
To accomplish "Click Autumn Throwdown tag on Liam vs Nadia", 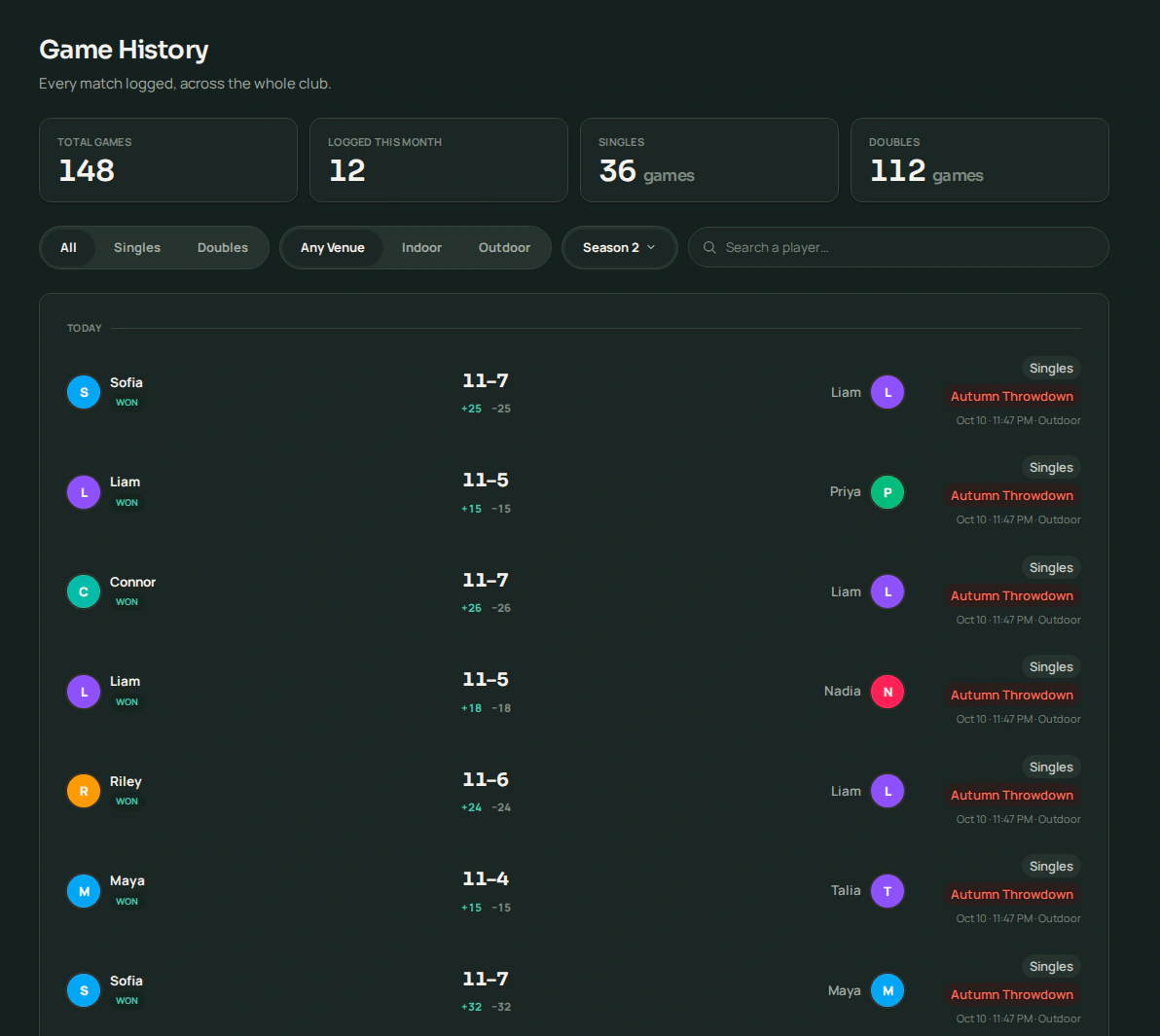I will click(1011, 696).
